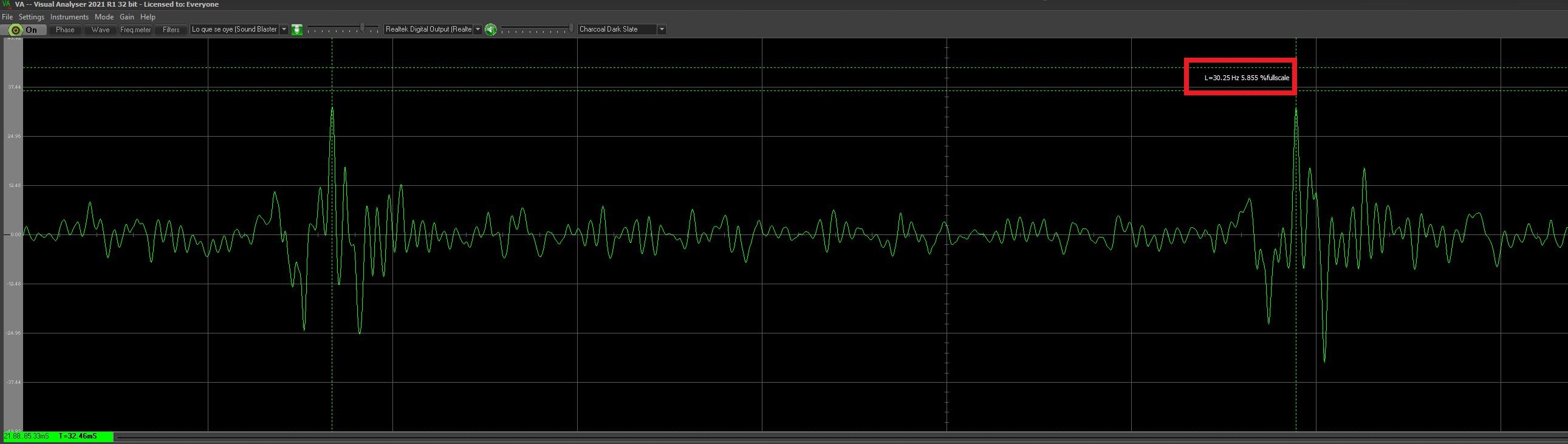Click the VA application logo icon
Image resolution: width=1568 pixels, height=444 pixels.
[7, 4]
